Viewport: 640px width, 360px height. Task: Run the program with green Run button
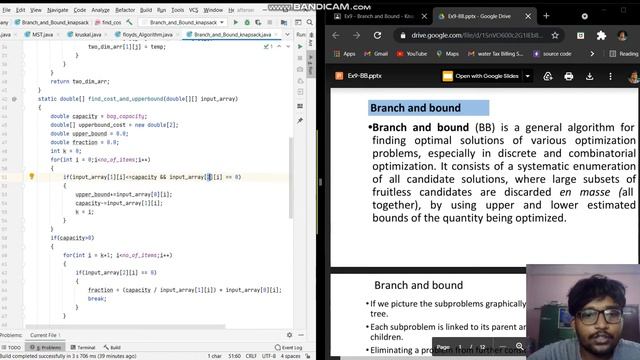tap(236, 22)
